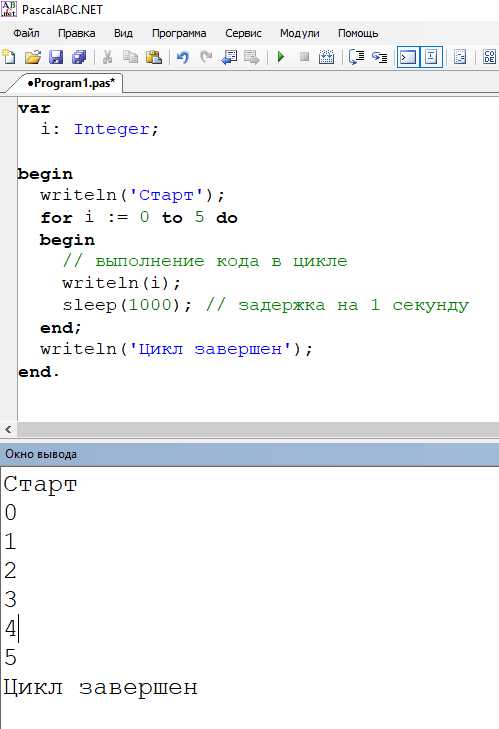This screenshot has width=499, height=729.
Task: Click the New file icon
Action: [9, 57]
